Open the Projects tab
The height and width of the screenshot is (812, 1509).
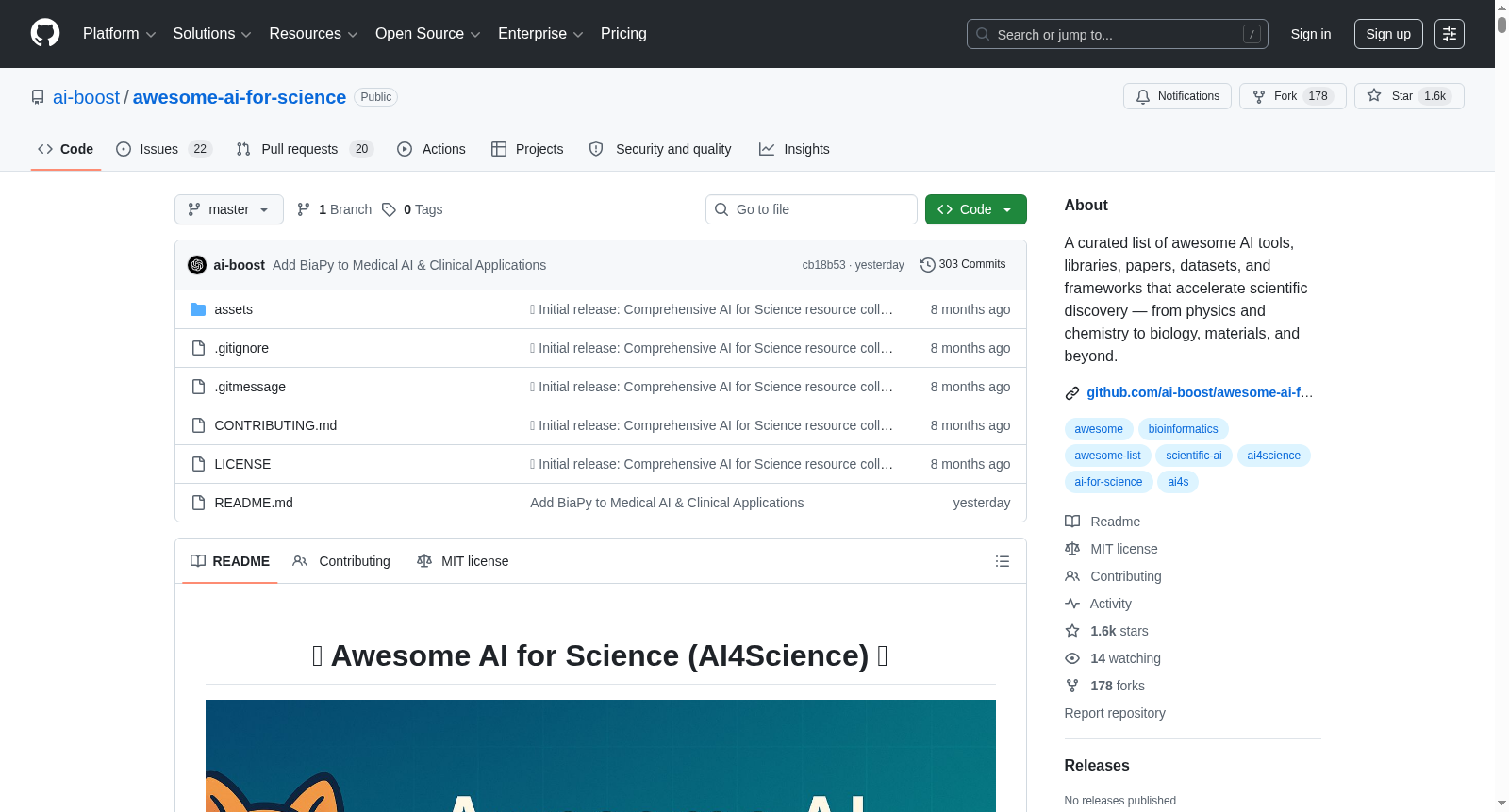pos(527,149)
